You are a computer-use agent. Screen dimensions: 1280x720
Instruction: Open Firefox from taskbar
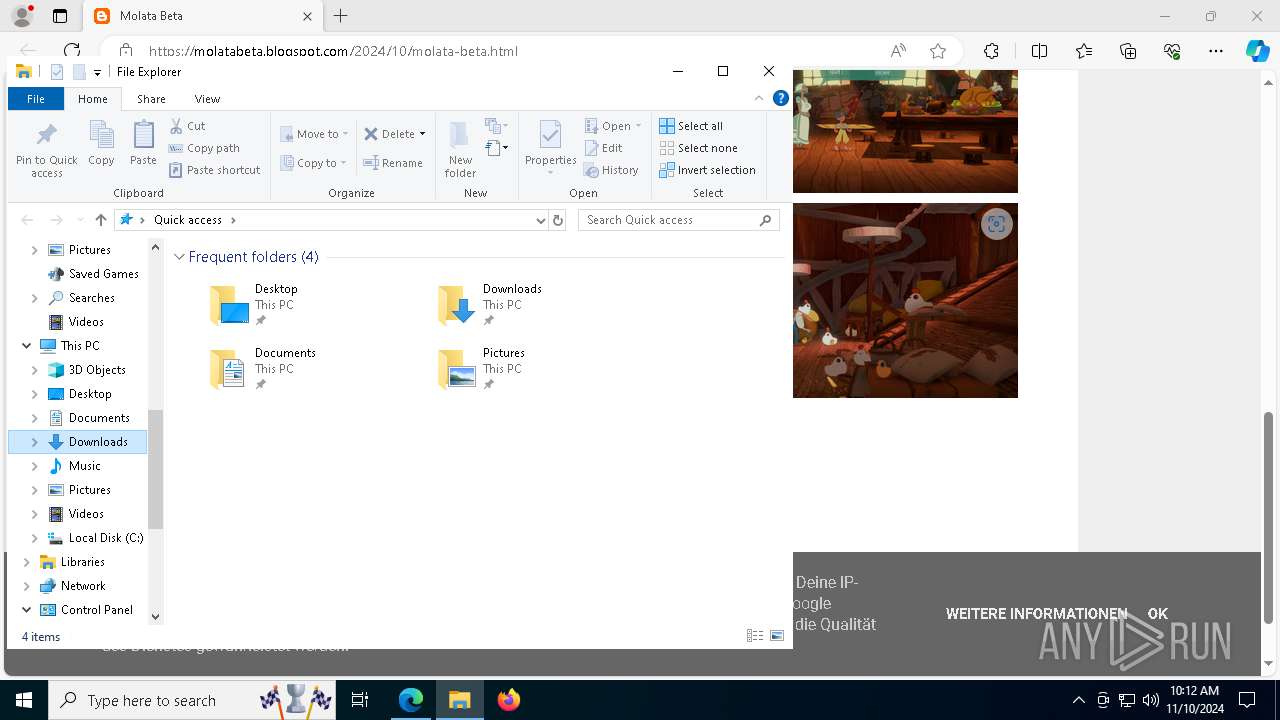coord(509,700)
